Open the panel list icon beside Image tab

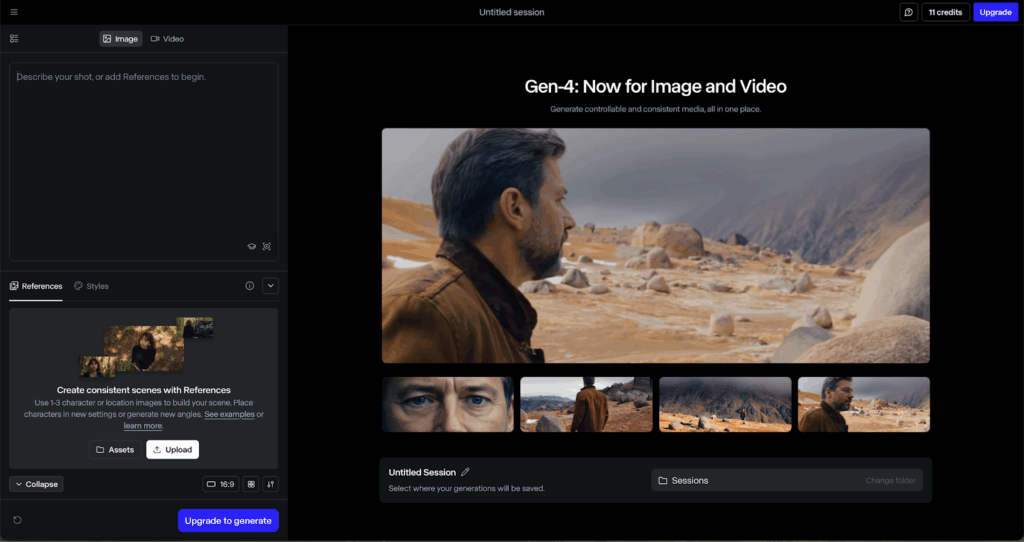[x=14, y=39]
